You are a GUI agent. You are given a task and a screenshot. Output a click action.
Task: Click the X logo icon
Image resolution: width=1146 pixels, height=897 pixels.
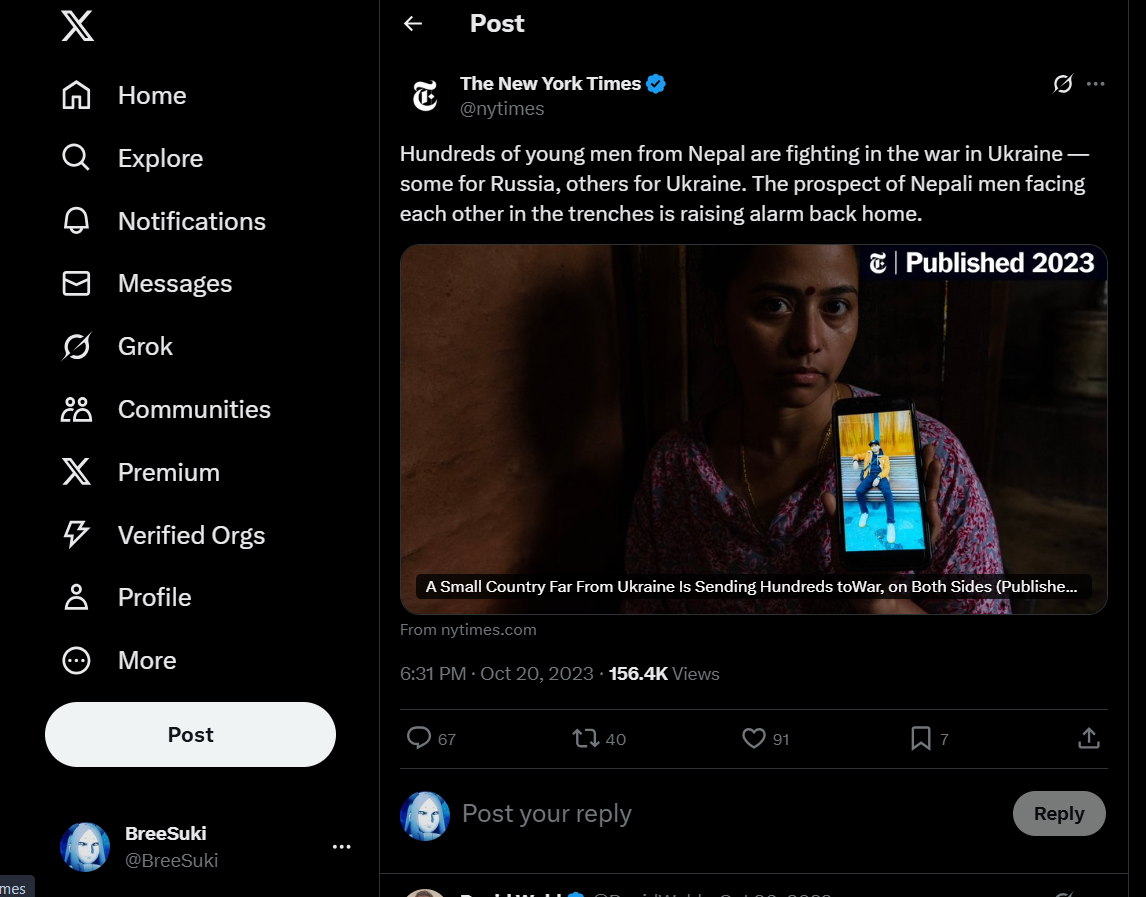coord(77,25)
